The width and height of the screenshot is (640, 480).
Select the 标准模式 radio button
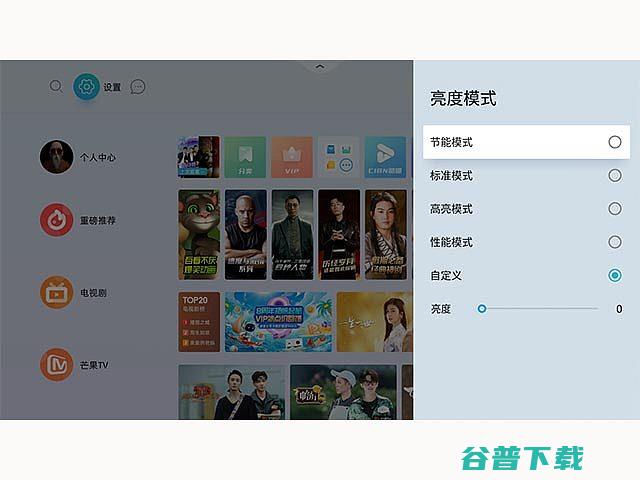click(x=615, y=176)
